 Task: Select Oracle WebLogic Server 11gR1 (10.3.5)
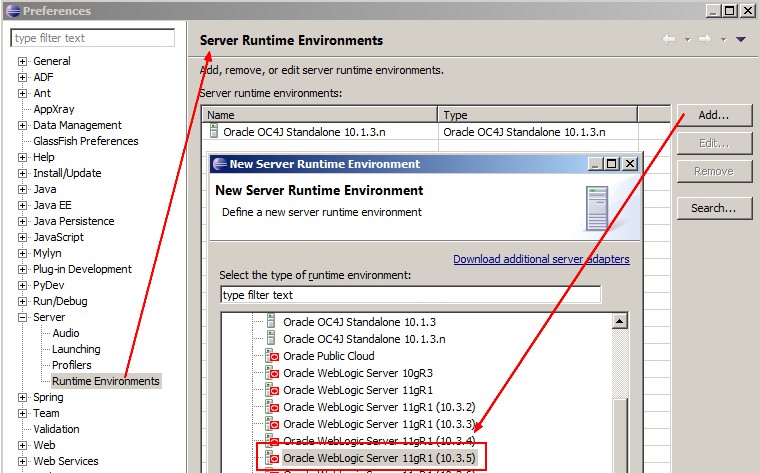[379, 458]
